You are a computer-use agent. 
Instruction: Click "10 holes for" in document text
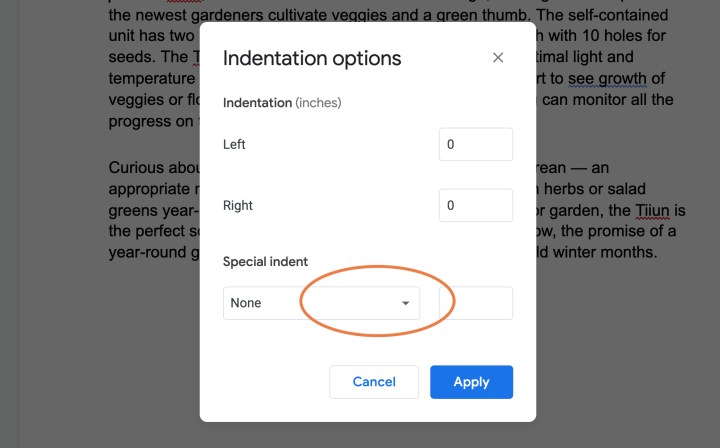[x=612, y=36]
